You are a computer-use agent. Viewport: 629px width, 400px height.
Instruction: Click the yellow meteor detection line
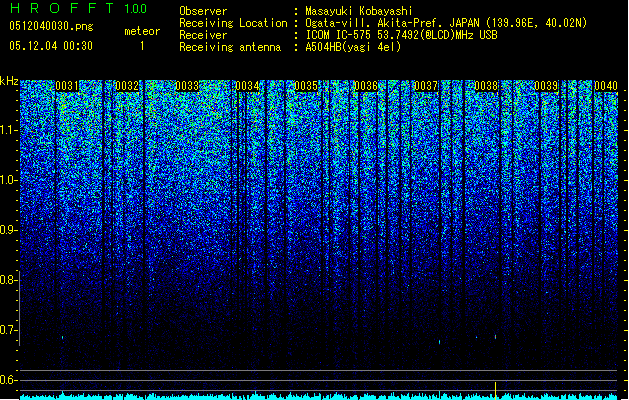(x=495, y=391)
